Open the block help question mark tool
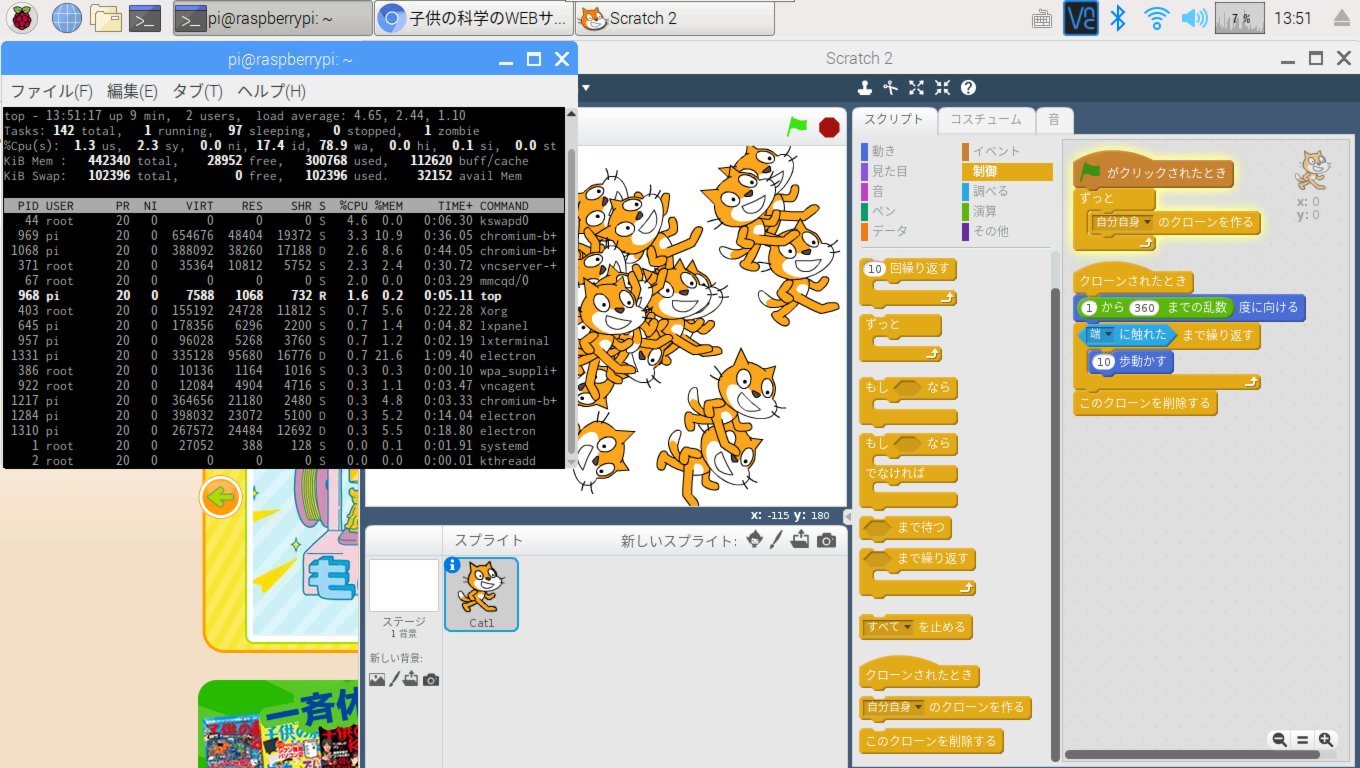Viewport: 1360px width, 768px height. (968, 88)
